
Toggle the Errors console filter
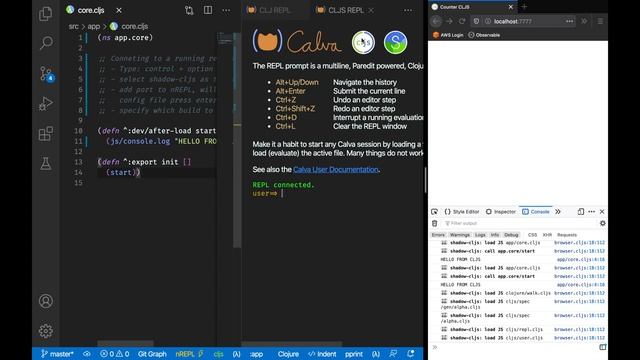pos(438,235)
